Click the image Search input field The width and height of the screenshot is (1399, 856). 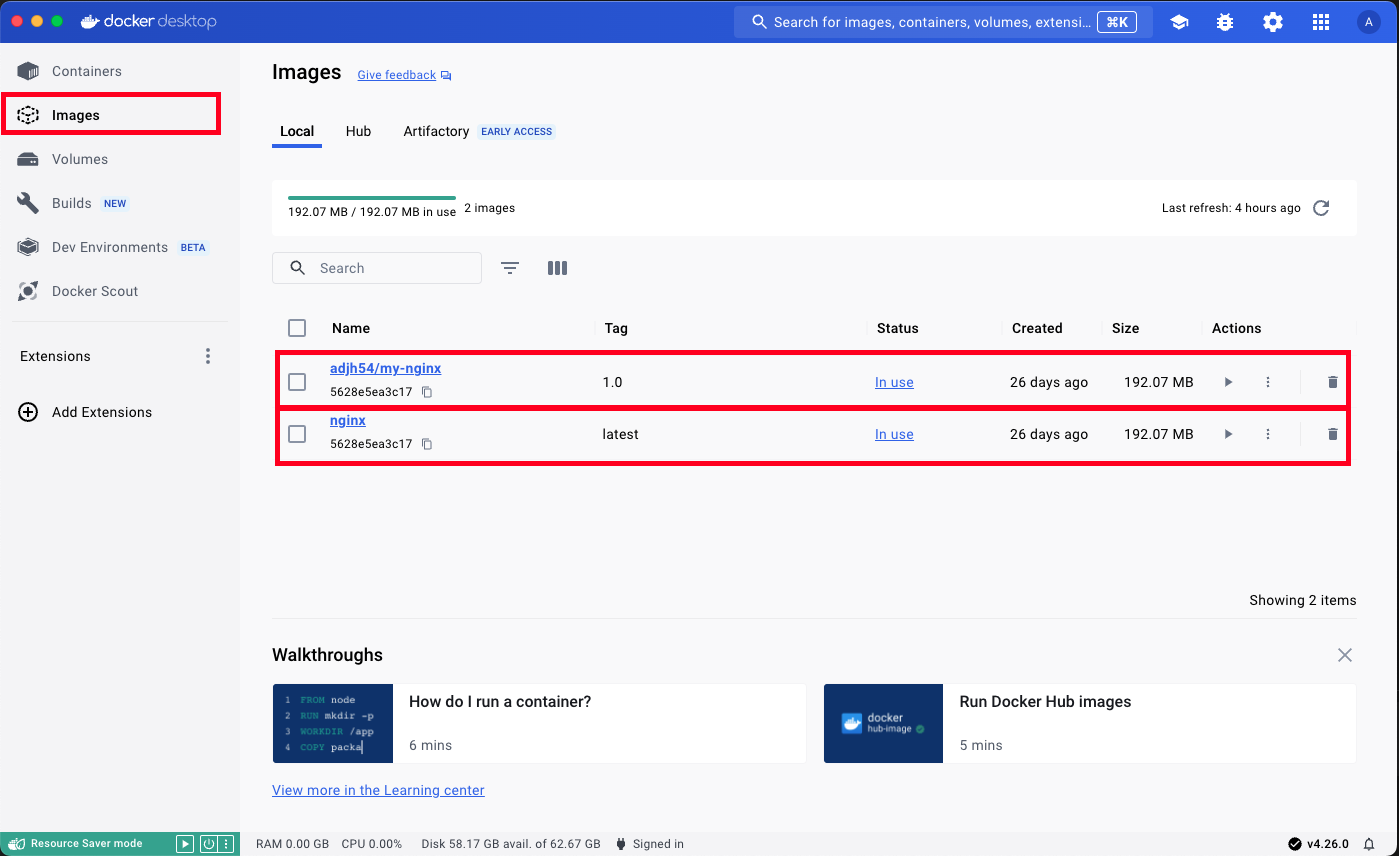(x=377, y=268)
